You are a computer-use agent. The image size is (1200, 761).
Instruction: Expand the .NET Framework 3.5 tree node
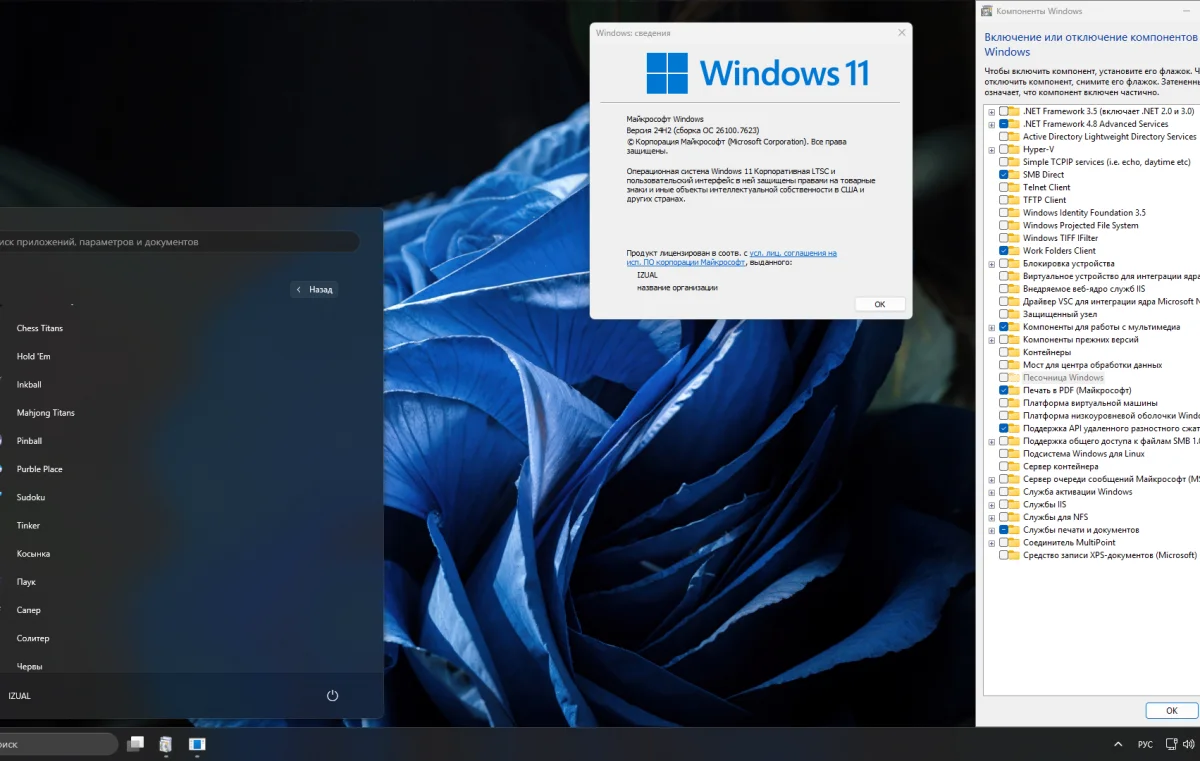tap(992, 112)
